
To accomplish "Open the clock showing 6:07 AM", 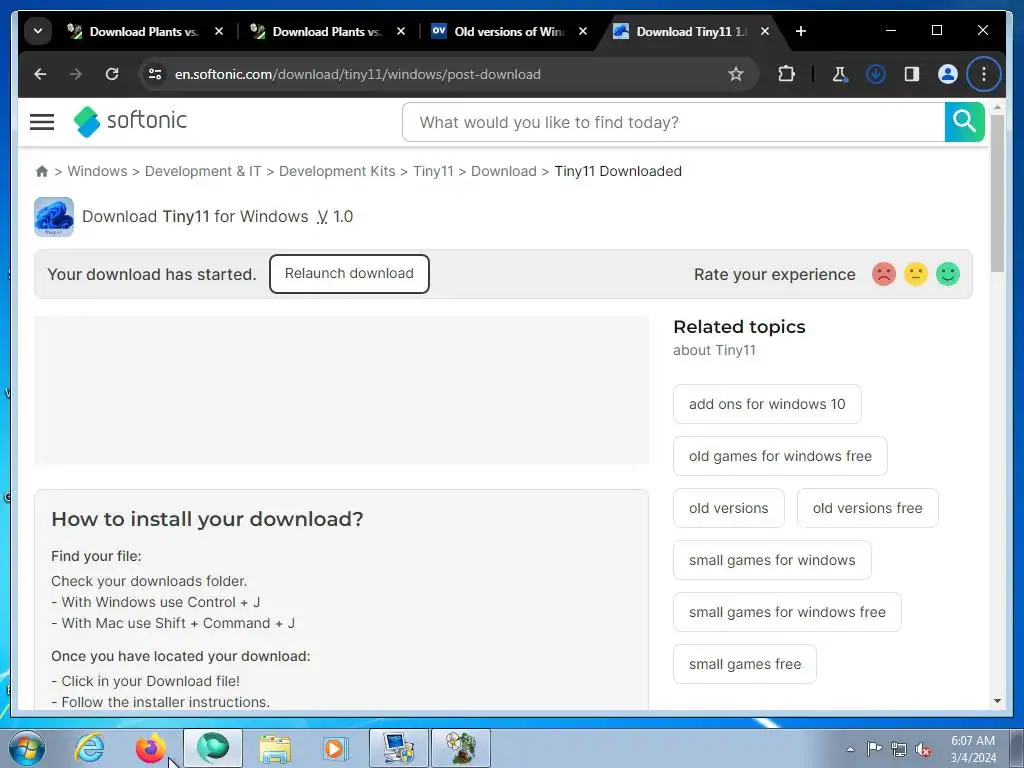I will (973, 749).
